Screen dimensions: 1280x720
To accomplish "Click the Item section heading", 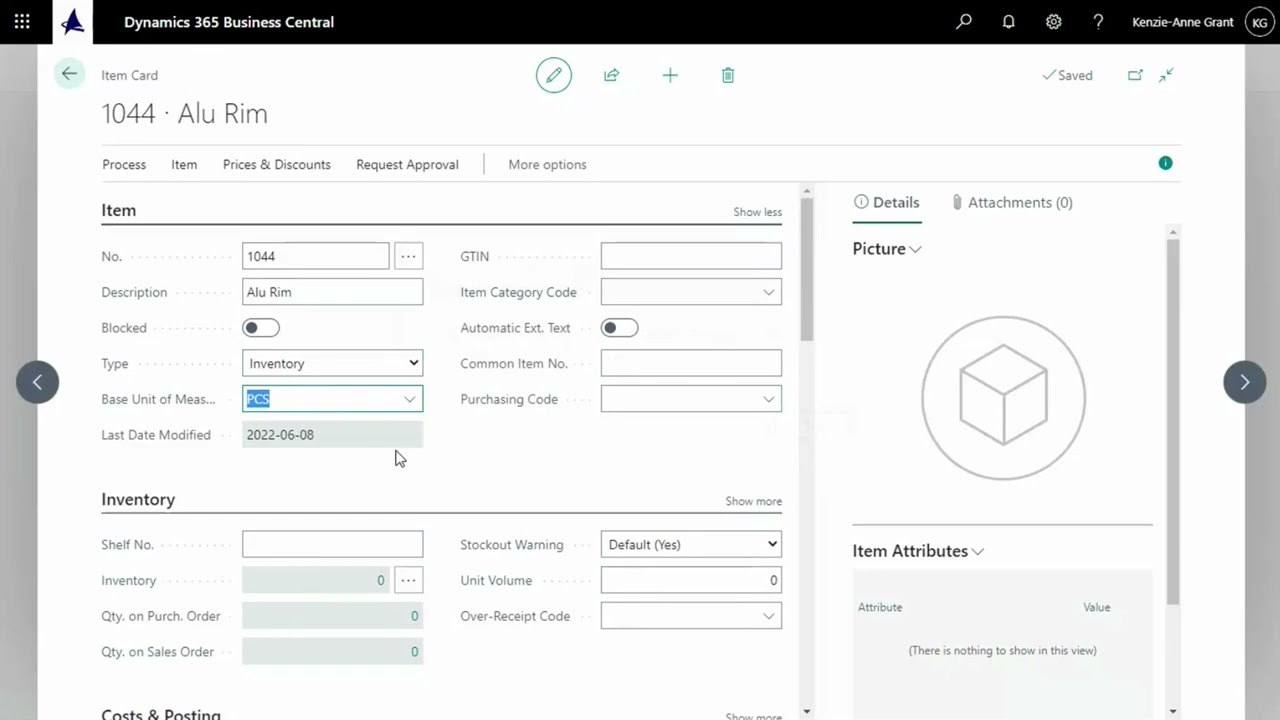I will 118,210.
